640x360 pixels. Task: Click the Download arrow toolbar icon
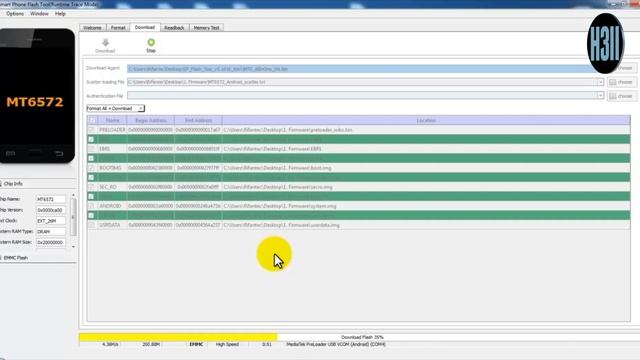point(105,43)
